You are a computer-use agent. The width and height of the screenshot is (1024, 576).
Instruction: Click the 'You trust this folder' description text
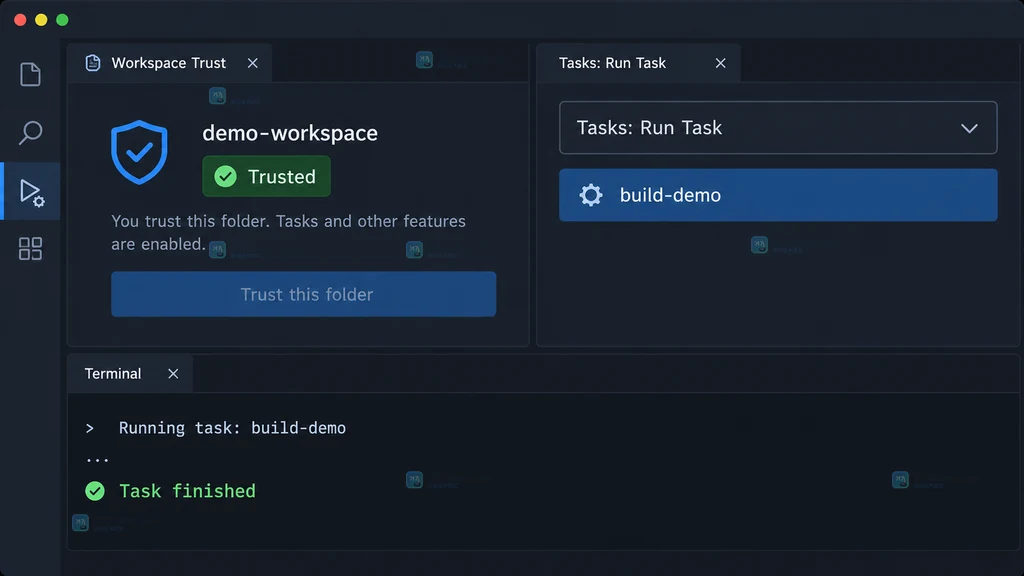[288, 232]
